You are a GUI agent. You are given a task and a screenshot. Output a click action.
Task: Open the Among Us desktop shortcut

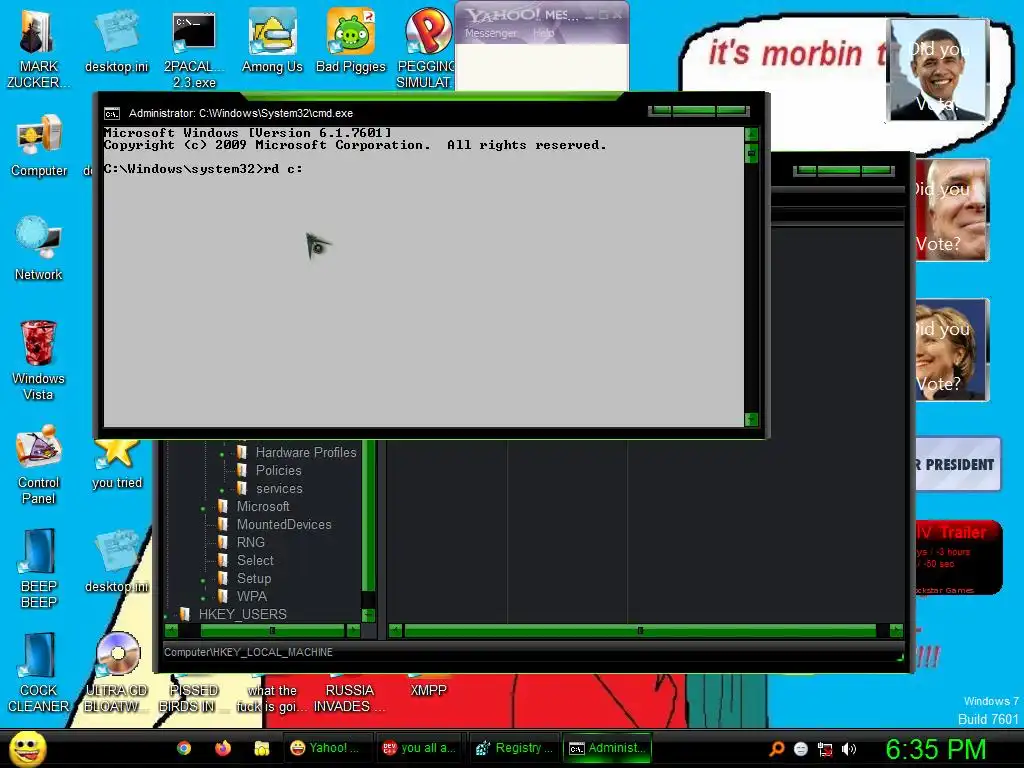[272, 42]
